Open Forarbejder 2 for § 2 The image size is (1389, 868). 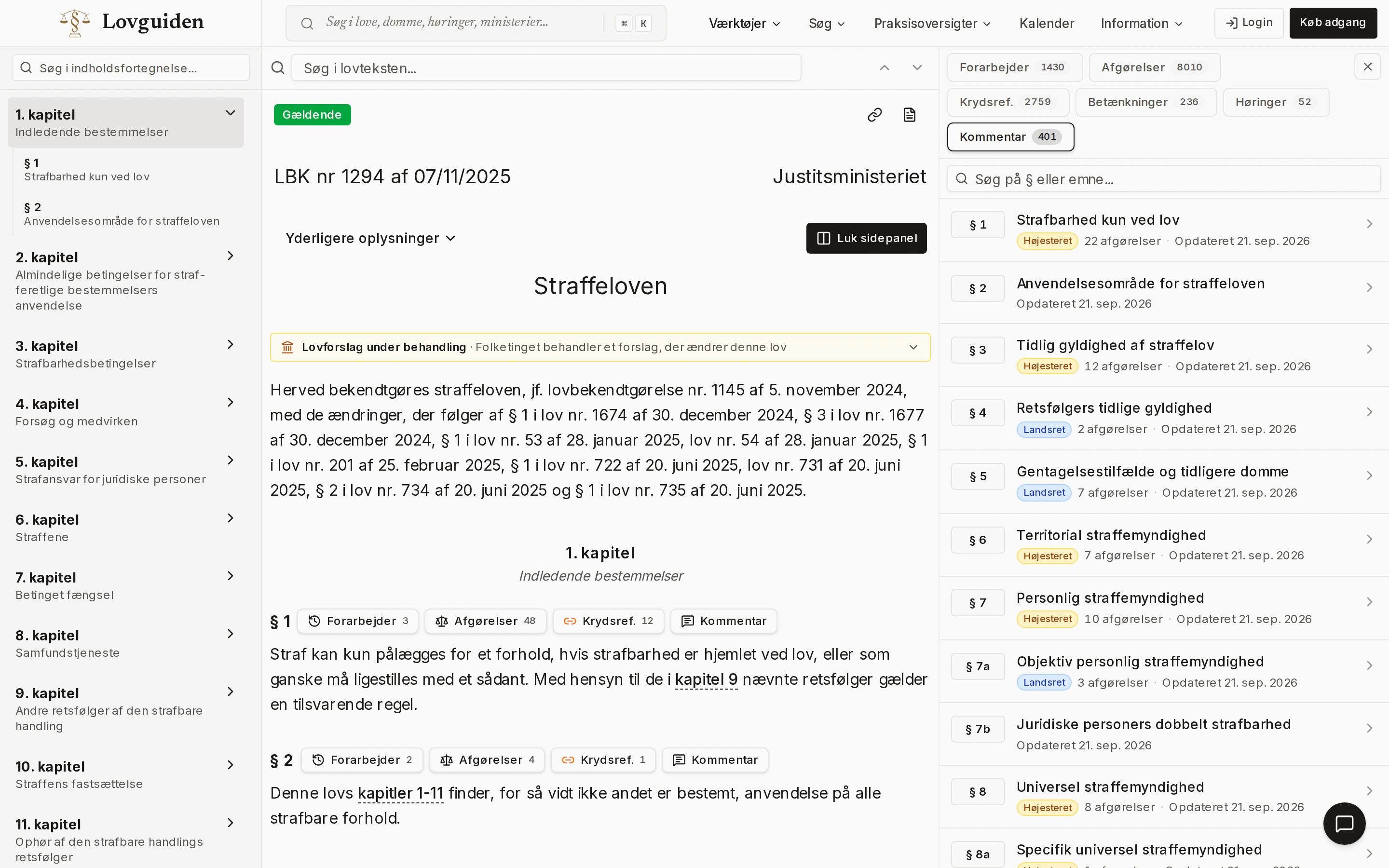[x=362, y=760]
